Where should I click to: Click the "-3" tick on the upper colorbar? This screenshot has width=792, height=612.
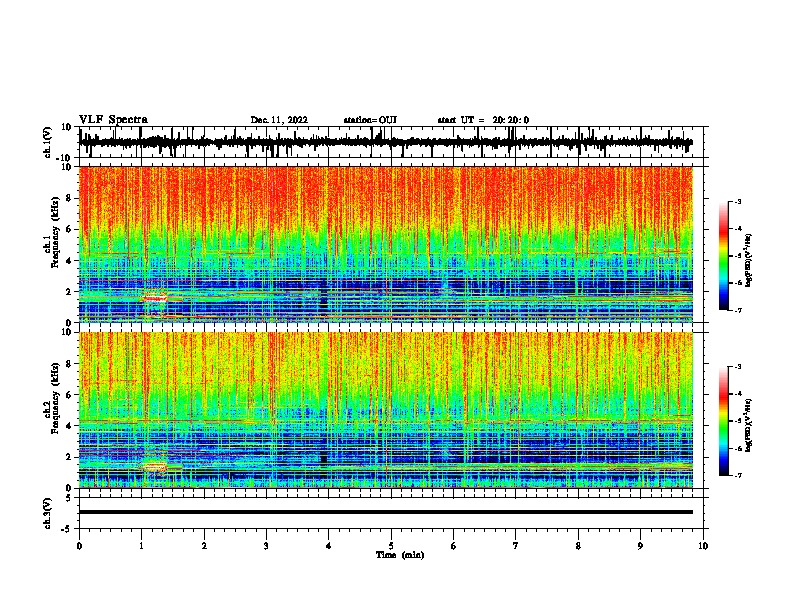point(738,202)
